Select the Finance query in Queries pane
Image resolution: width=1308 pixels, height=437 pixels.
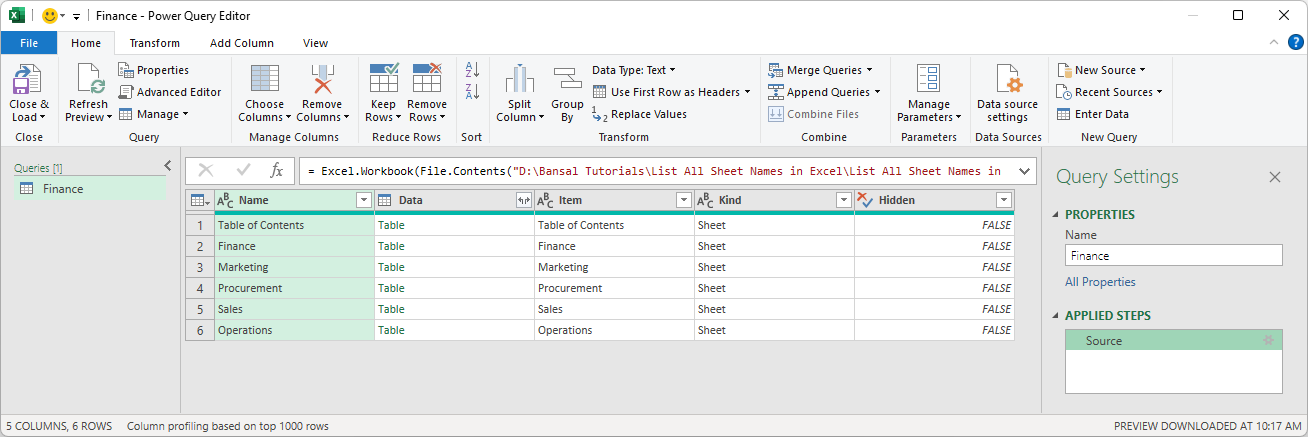coord(89,189)
